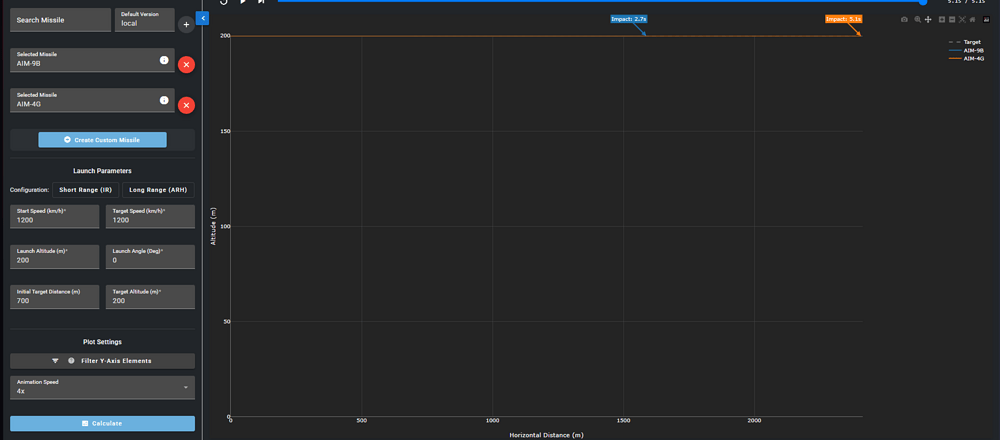Open Filter Y-Axis Elements
This screenshot has height=440, width=1000.
[102, 361]
